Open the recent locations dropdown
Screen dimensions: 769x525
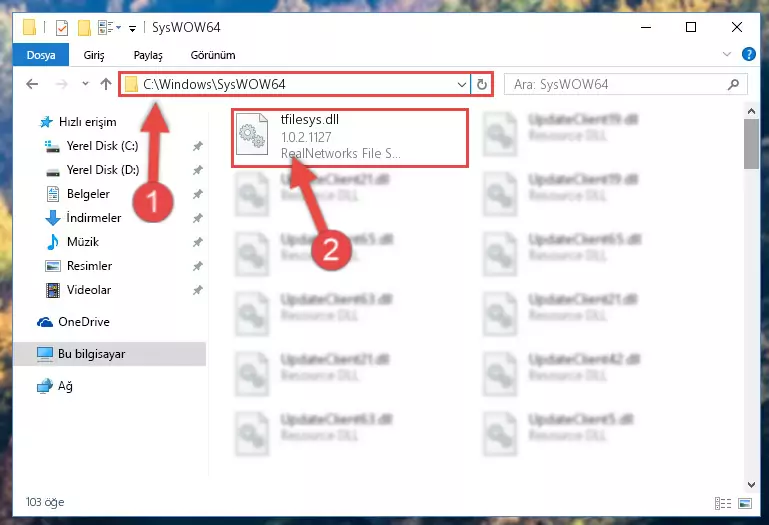pos(85,83)
